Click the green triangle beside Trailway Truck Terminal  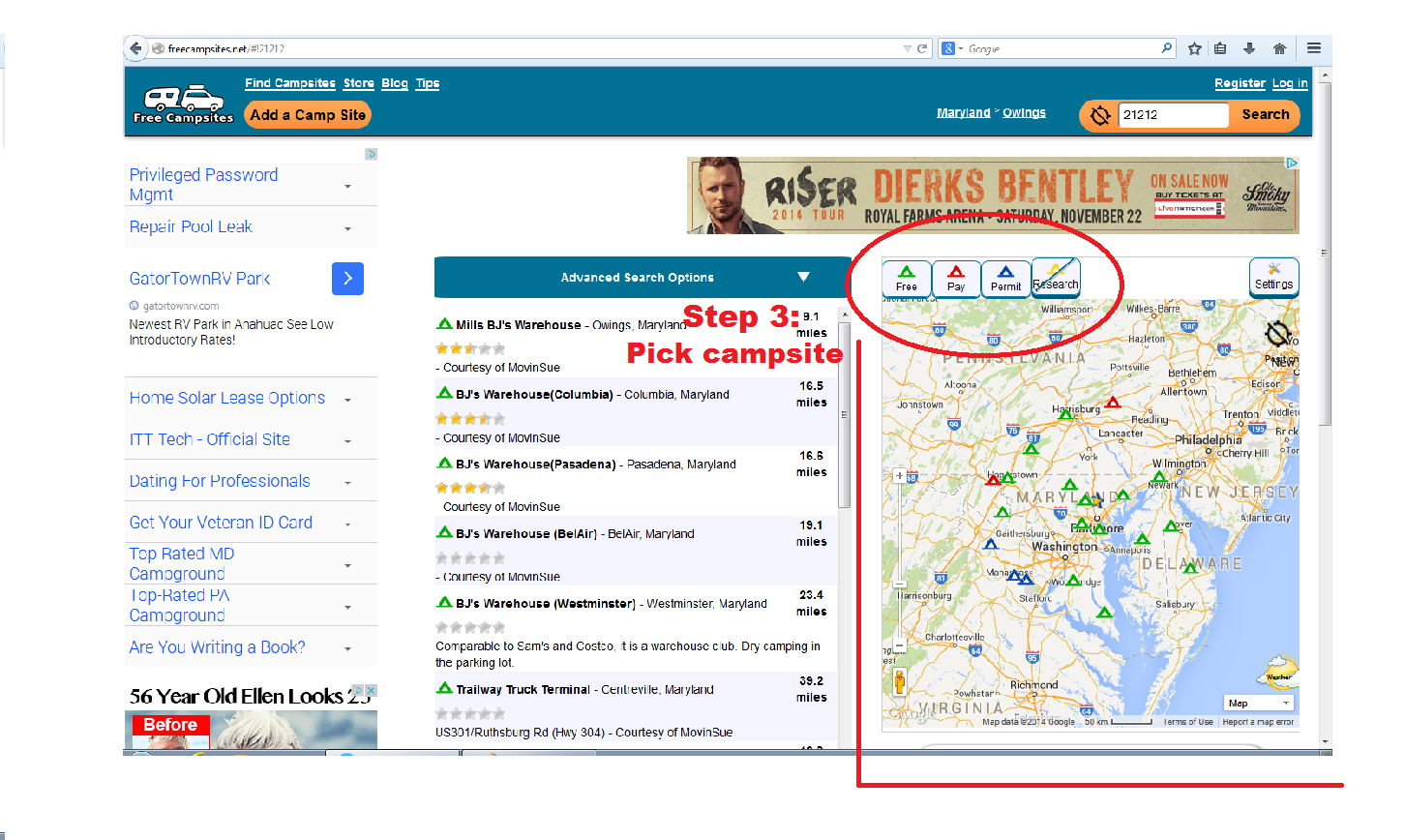[444, 688]
